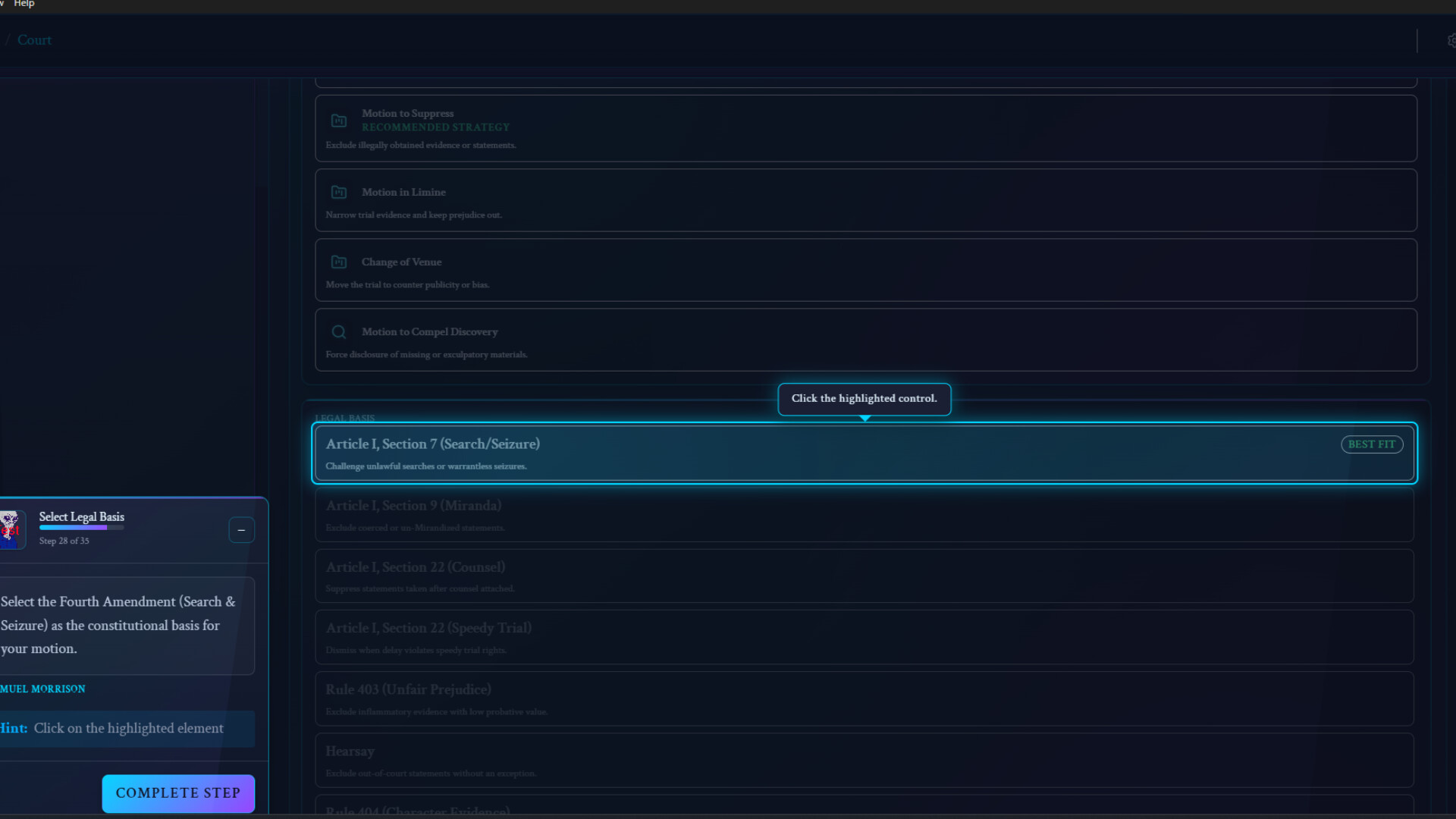This screenshot has height=819, width=1456.
Task: Collapse the Select Legal Basis tutorial panel
Action: pyautogui.click(x=241, y=530)
